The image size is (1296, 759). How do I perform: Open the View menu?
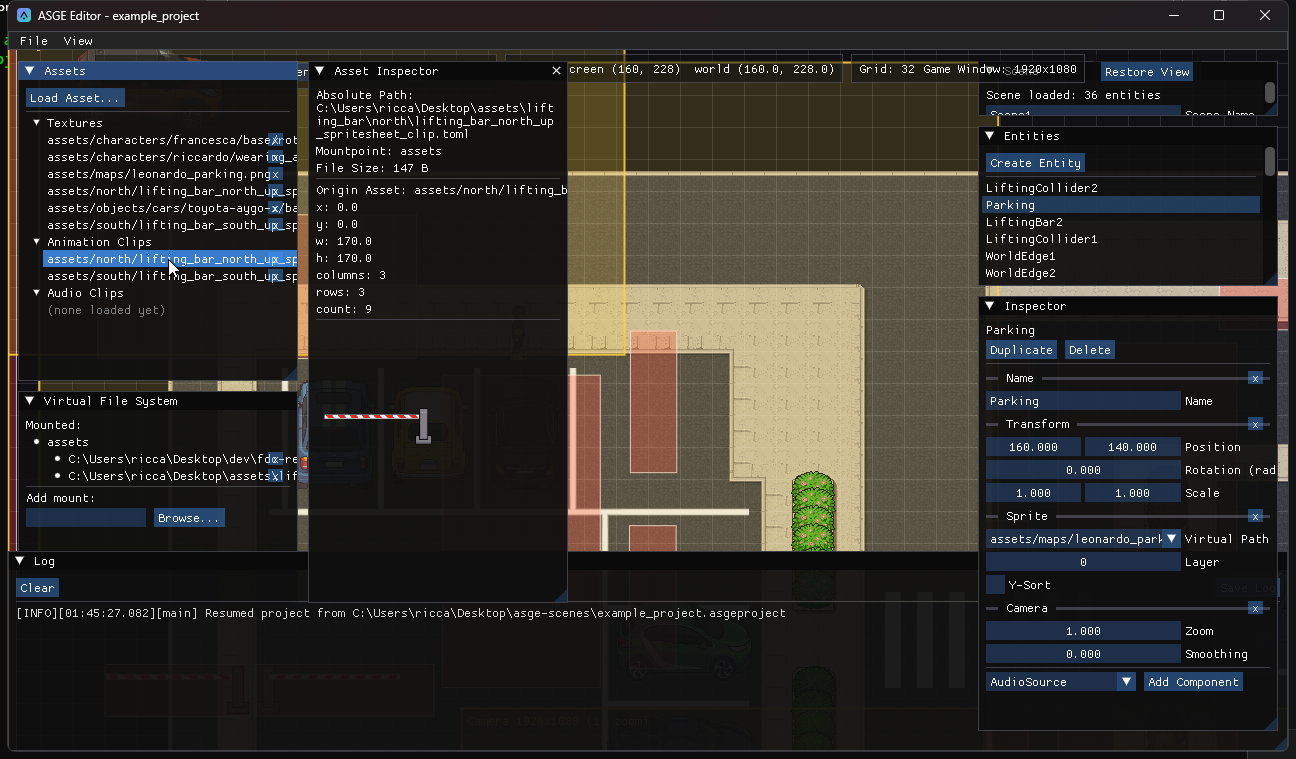(78, 41)
